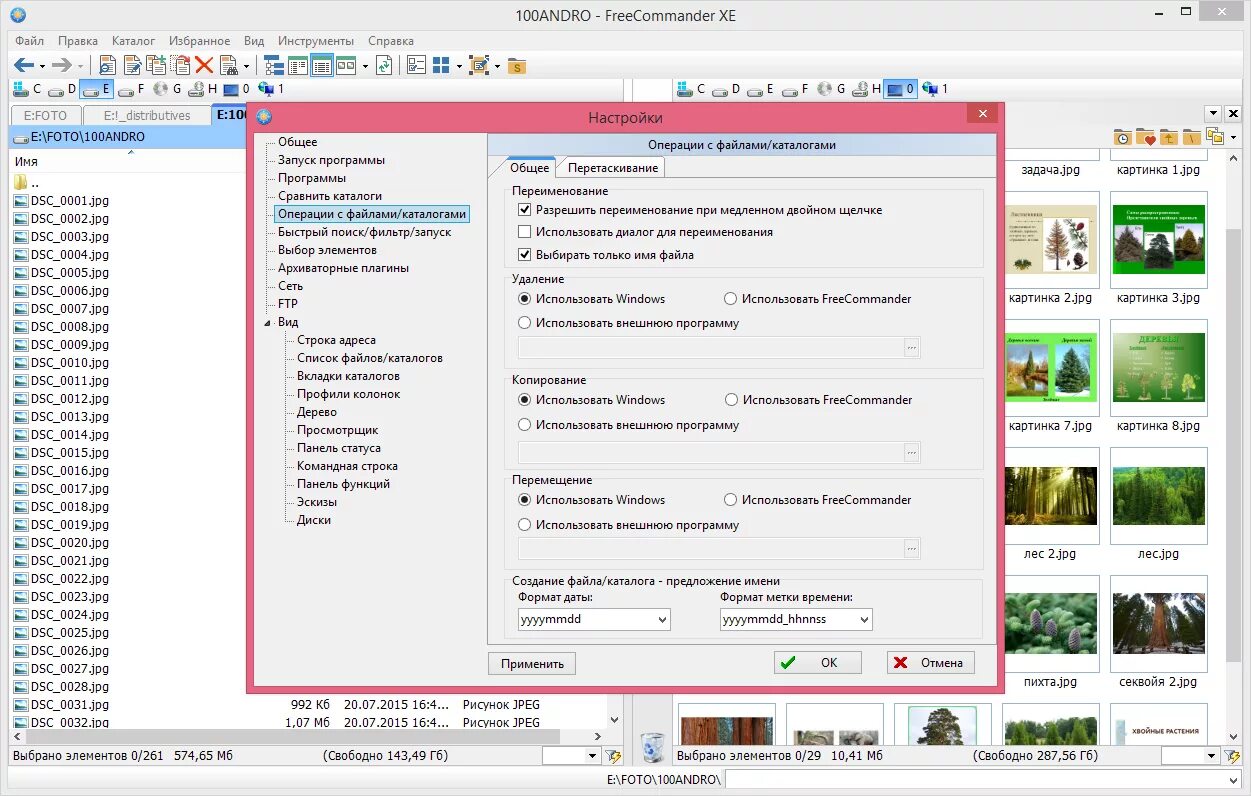This screenshot has height=796, width=1251.
Task: Select 'Использовать внешнюю программу' under Удаление
Action: [x=525, y=323]
